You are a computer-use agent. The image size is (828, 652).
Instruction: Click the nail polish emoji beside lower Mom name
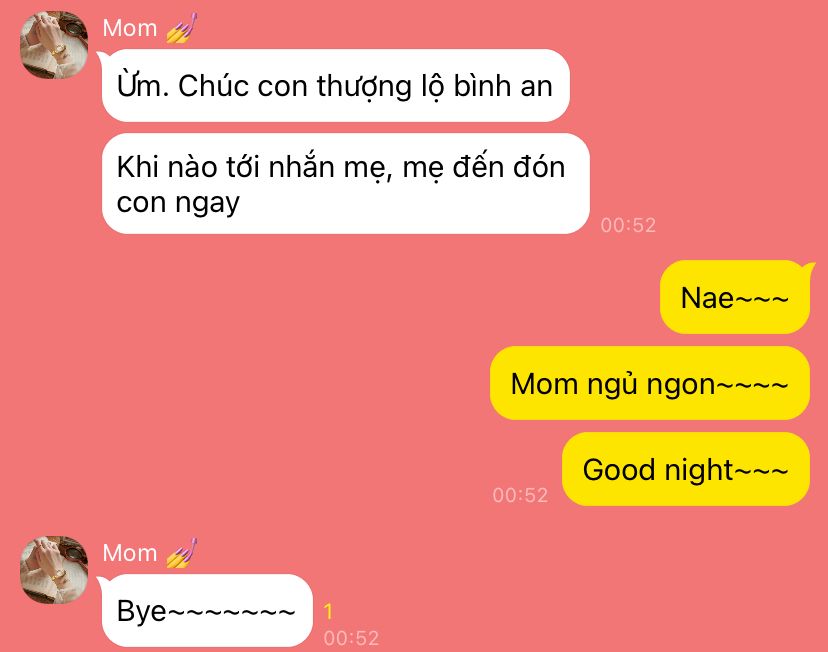[182, 553]
